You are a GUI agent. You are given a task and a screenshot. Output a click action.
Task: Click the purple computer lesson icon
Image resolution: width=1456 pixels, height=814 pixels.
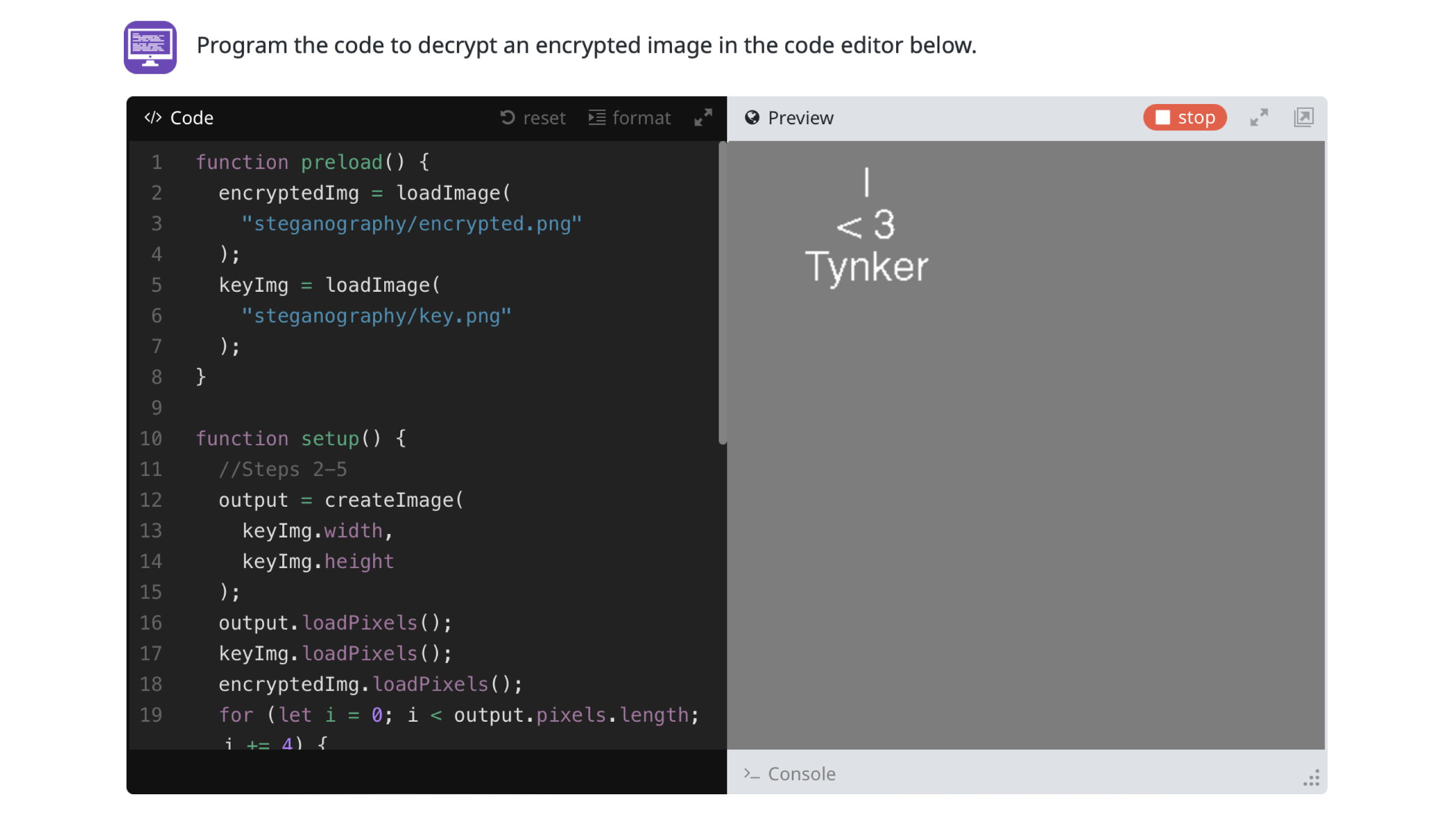click(150, 47)
